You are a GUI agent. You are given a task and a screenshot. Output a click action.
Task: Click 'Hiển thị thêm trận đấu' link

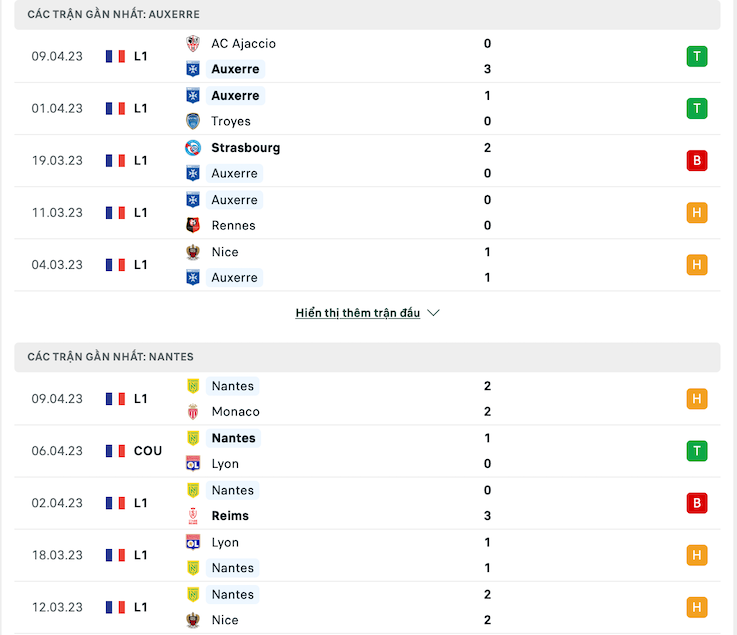point(358,313)
